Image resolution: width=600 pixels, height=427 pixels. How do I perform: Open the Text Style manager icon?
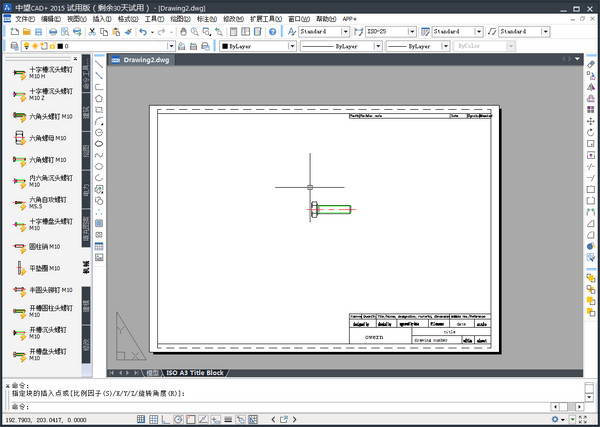pyautogui.click(x=292, y=32)
